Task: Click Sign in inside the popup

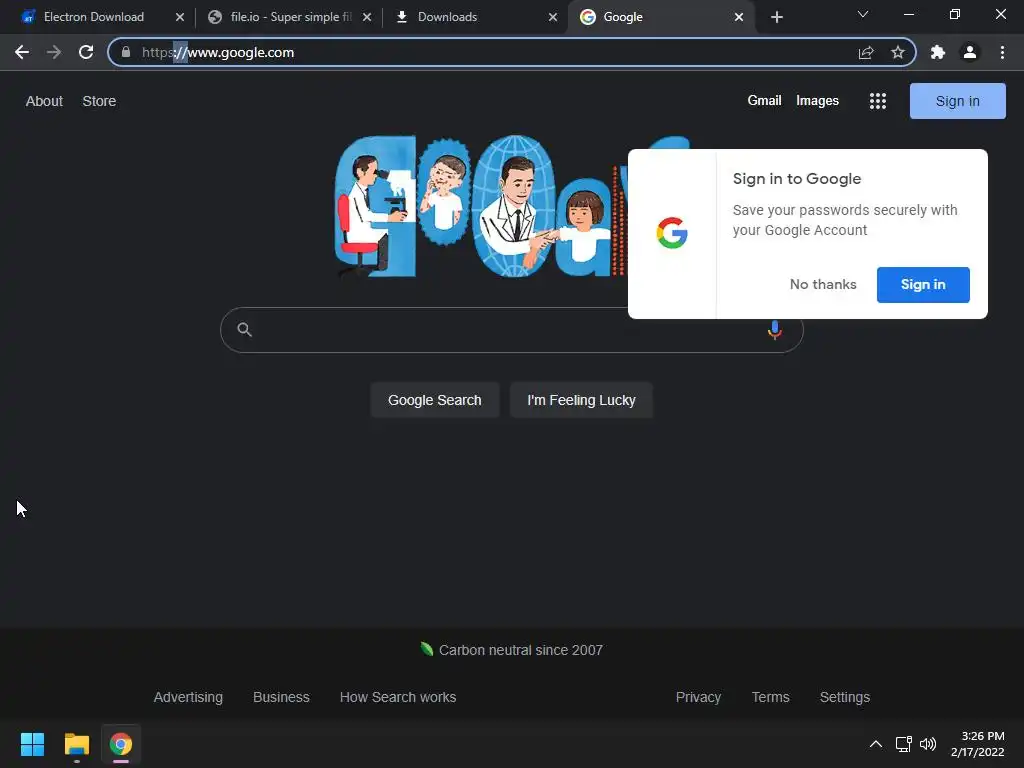Action: [923, 284]
